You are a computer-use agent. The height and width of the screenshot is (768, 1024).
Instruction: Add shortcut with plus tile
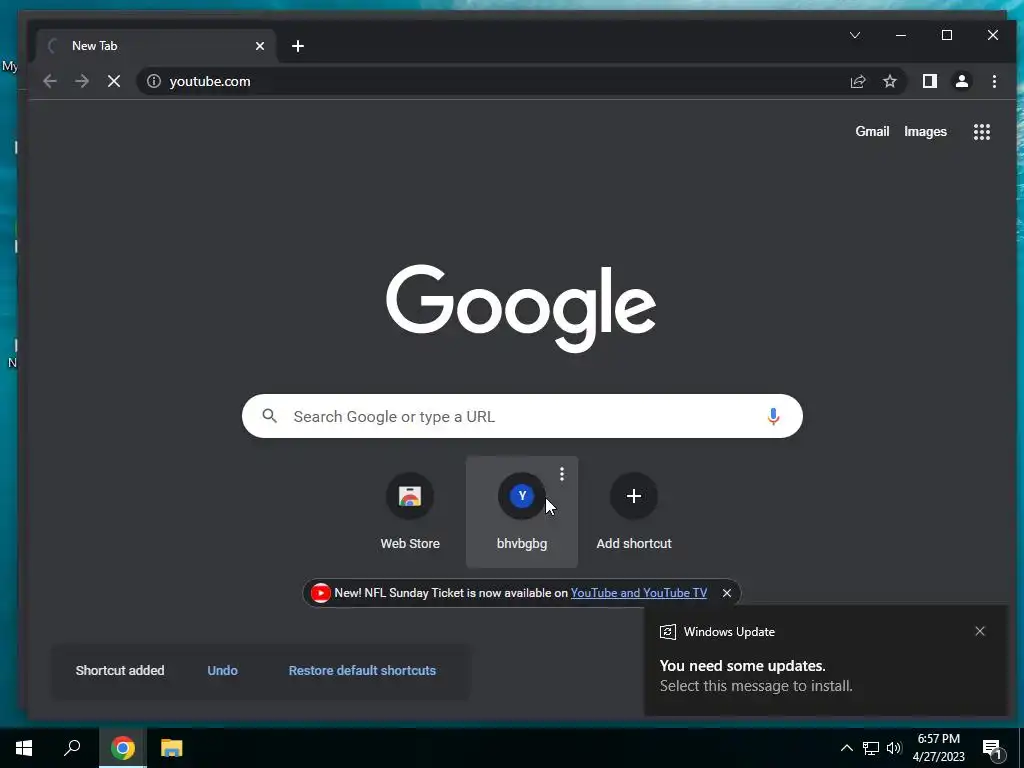tap(633, 511)
